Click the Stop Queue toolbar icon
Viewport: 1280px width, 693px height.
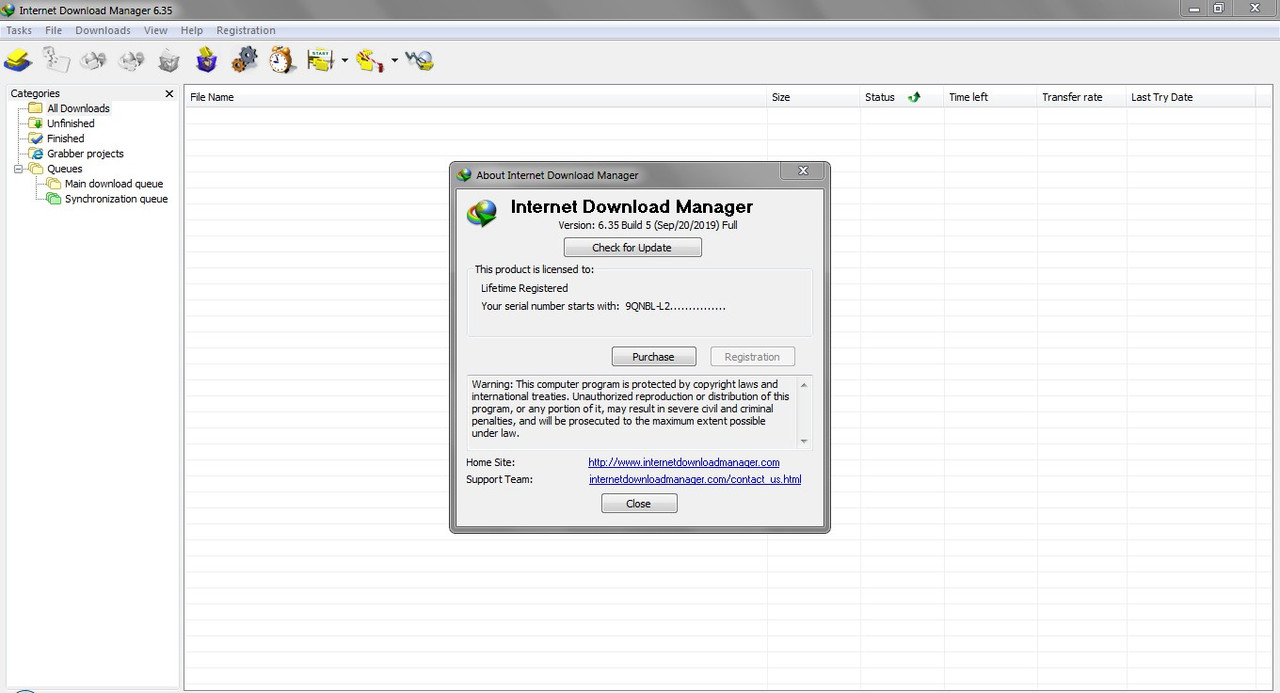coord(370,61)
